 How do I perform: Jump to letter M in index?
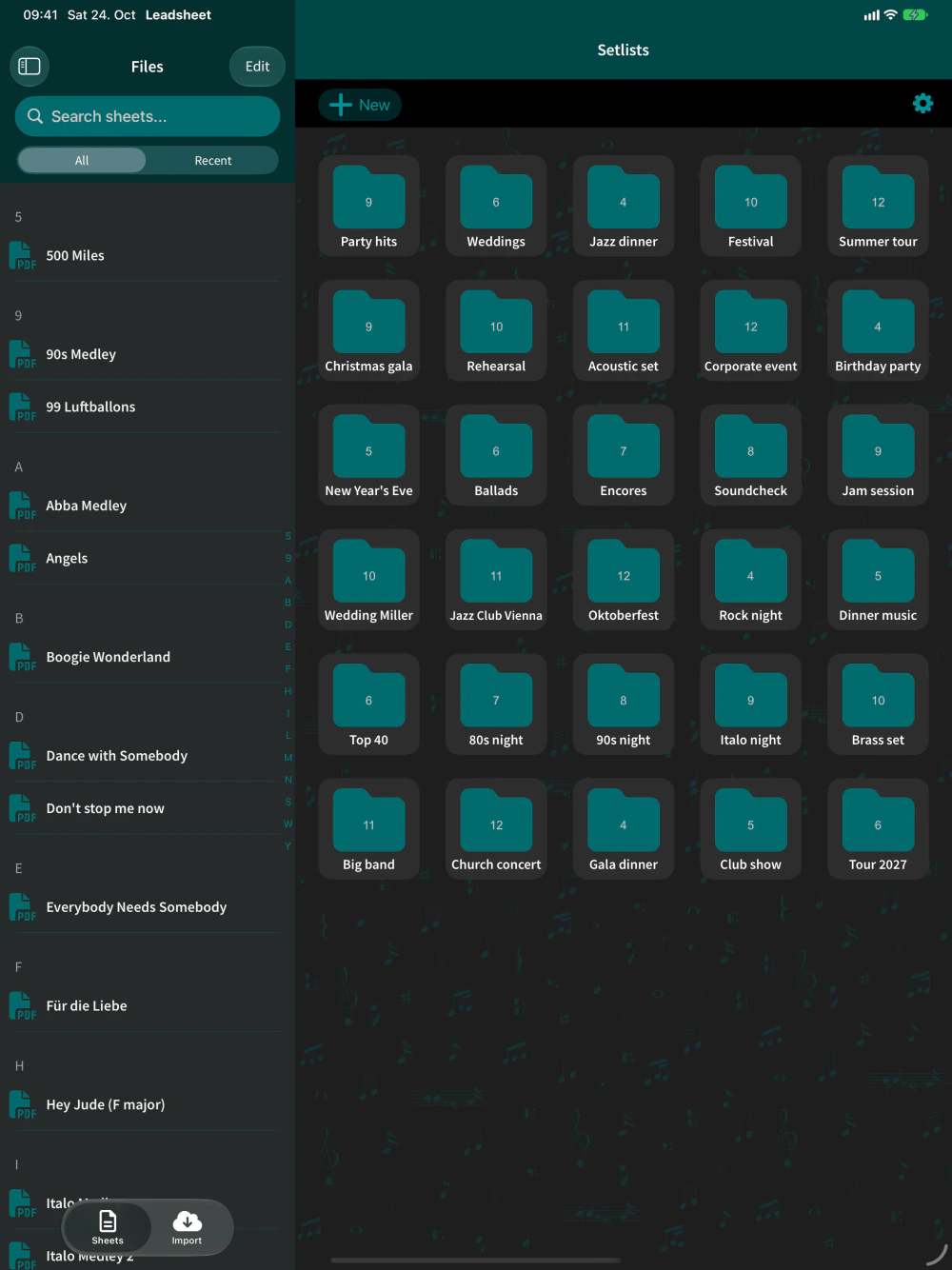click(288, 758)
